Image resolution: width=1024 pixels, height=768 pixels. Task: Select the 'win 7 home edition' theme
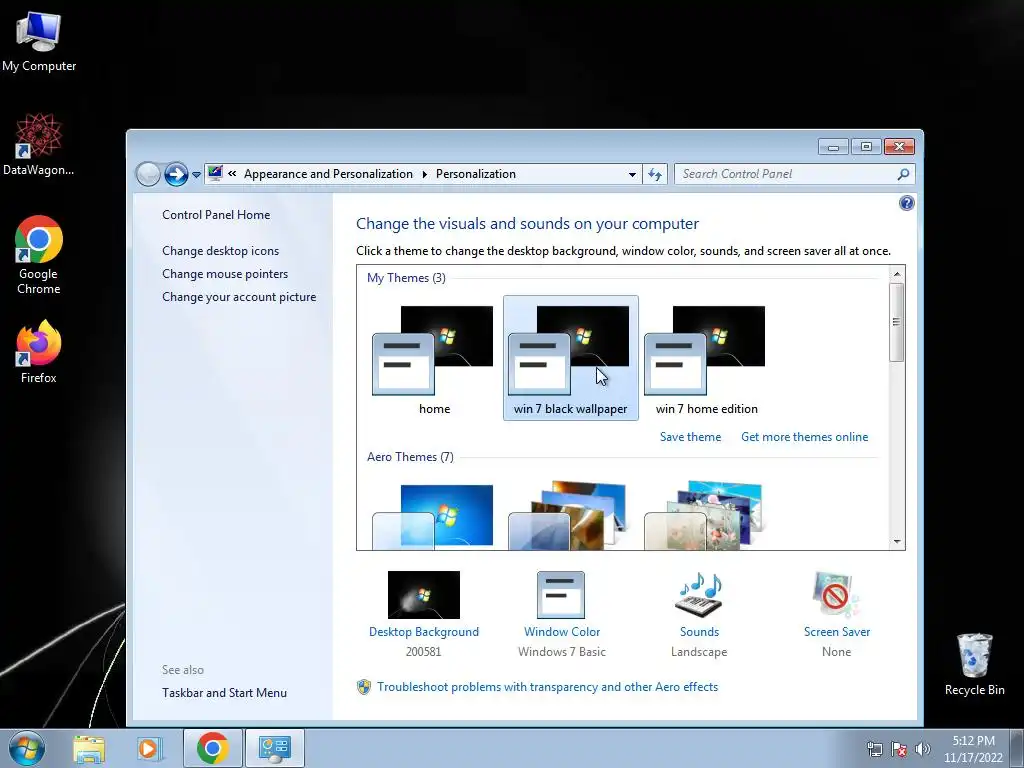[x=707, y=358]
